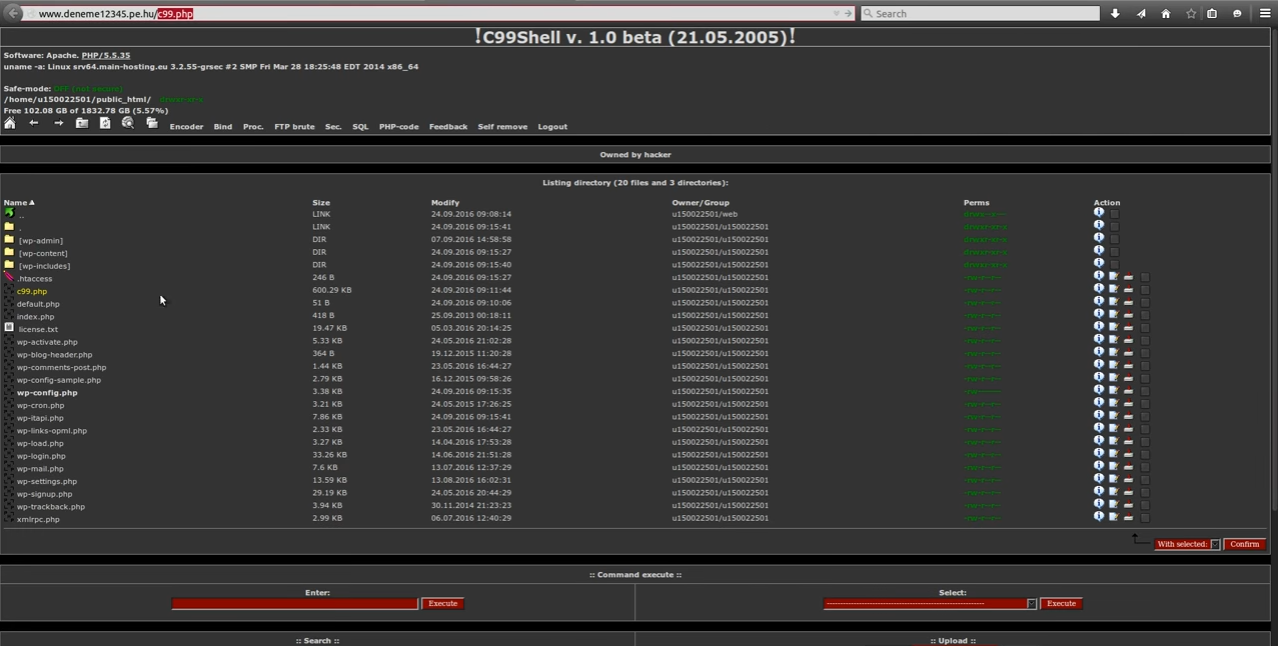Click edit icon for wp-config.php row
Screen dimensions: 1278x646
1113,390
